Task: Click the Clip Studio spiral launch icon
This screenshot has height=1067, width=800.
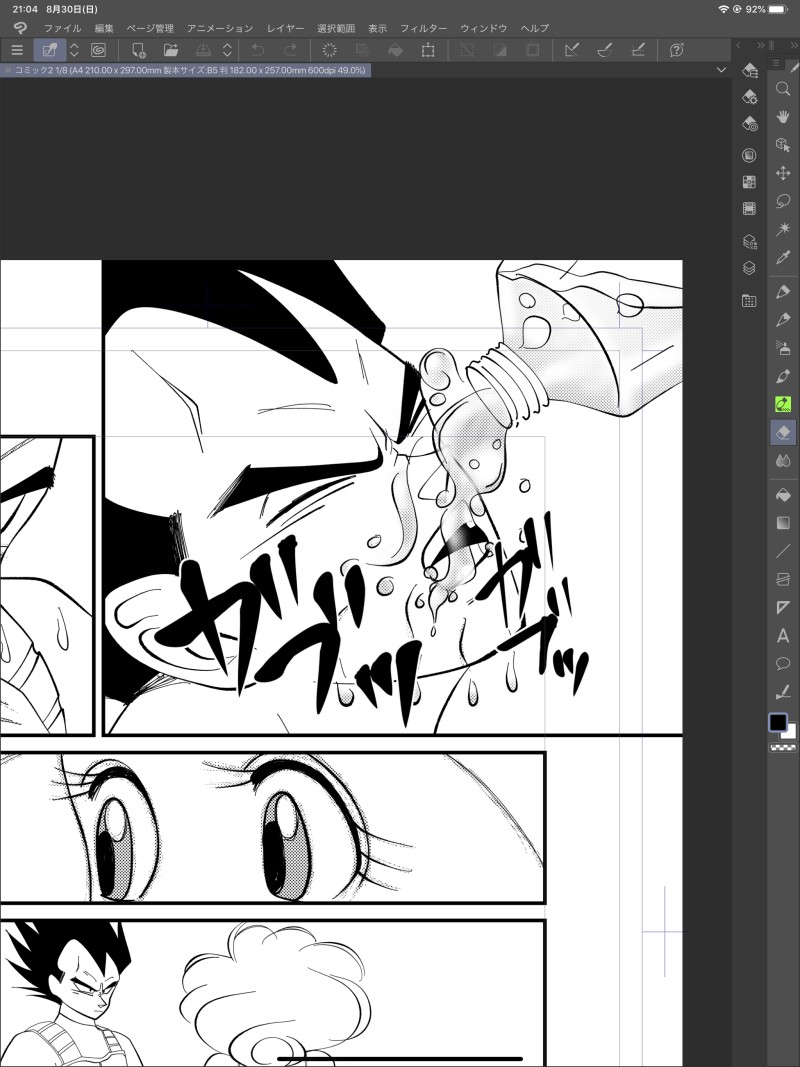Action: [99, 50]
